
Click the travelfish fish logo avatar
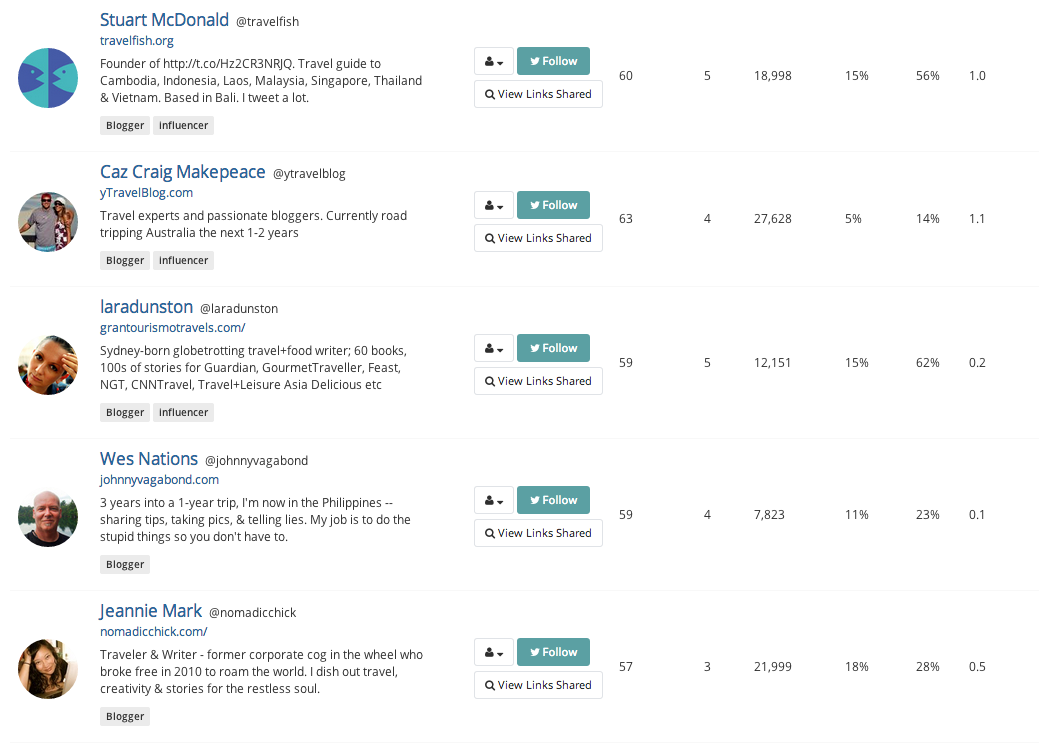(x=48, y=78)
